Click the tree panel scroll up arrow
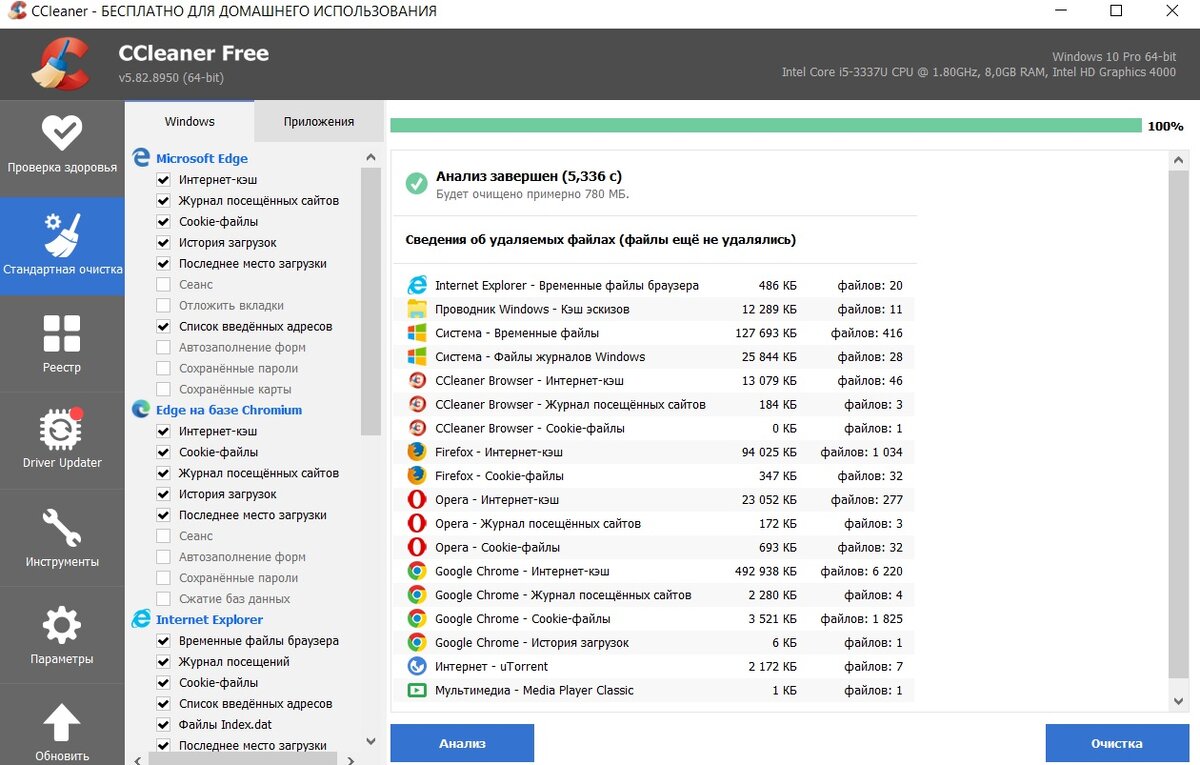The image size is (1200, 765). coord(371,158)
